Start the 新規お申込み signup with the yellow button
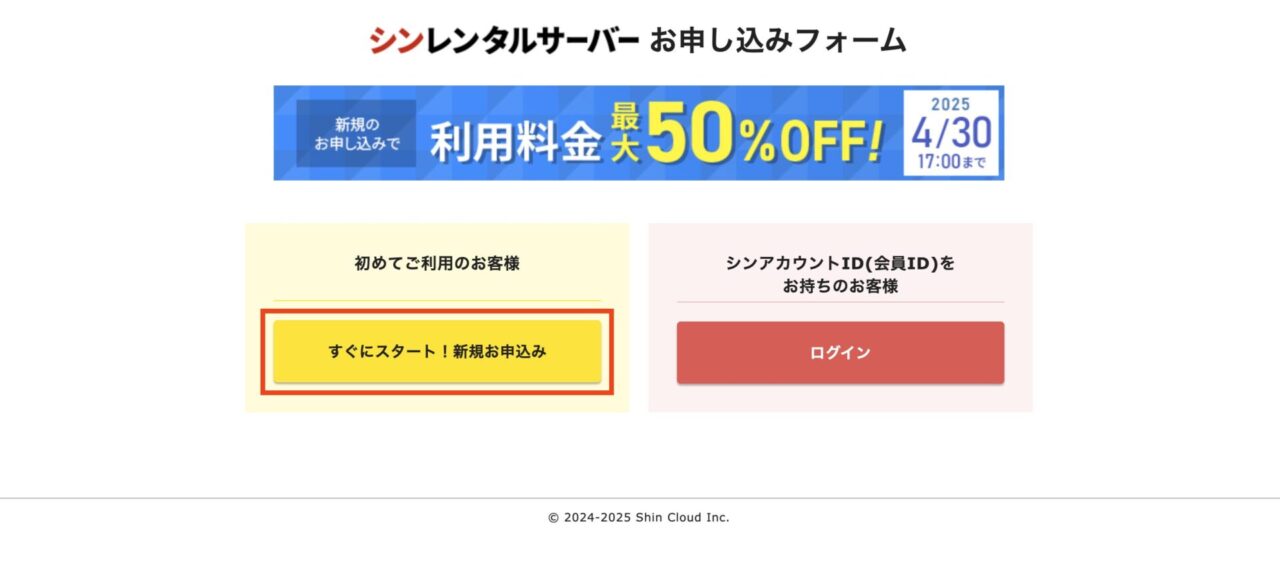This screenshot has width=1280, height=587. click(x=437, y=352)
